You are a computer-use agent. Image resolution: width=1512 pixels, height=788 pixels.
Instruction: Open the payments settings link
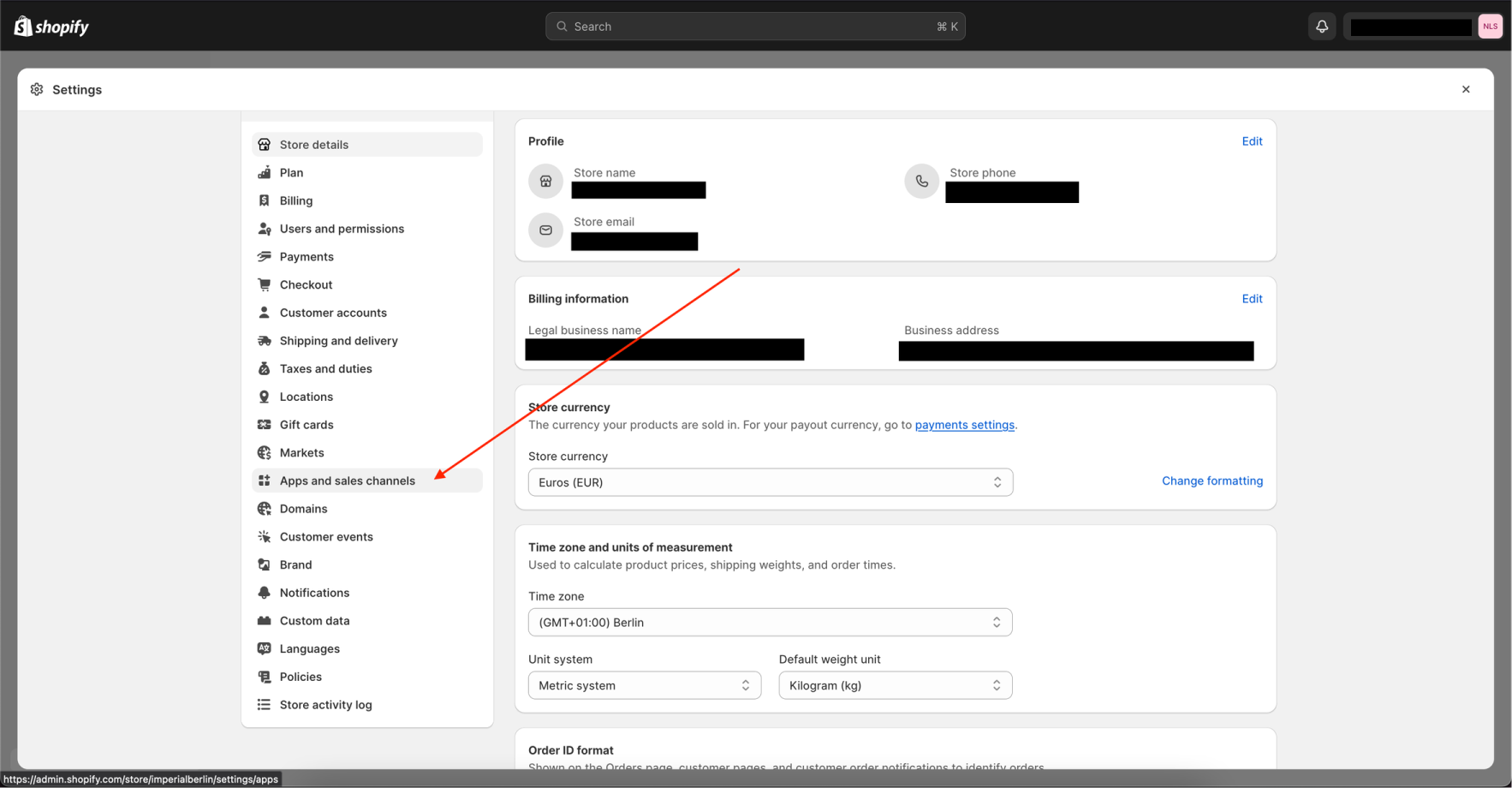[964, 424]
